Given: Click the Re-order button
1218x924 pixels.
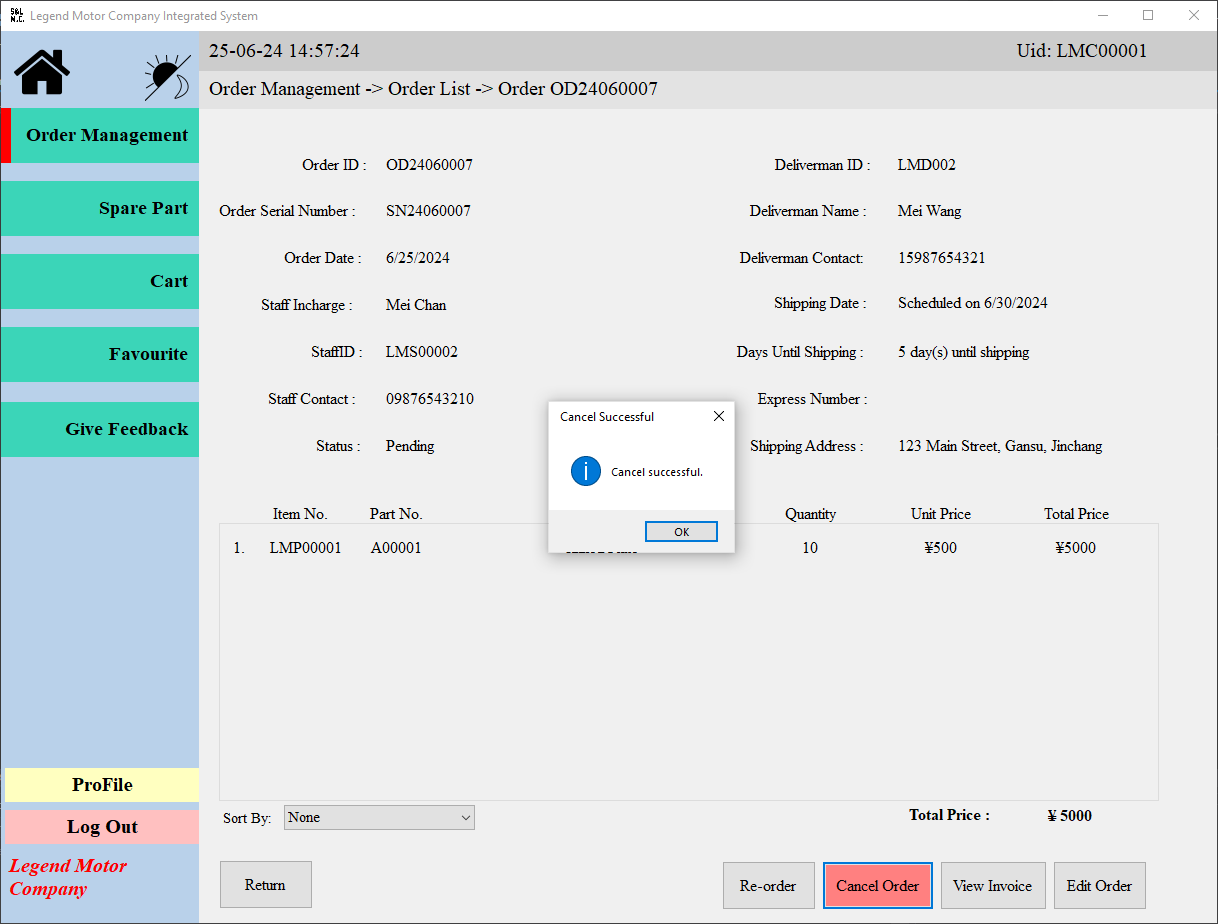Looking at the screenshot, I should [768, 886].
